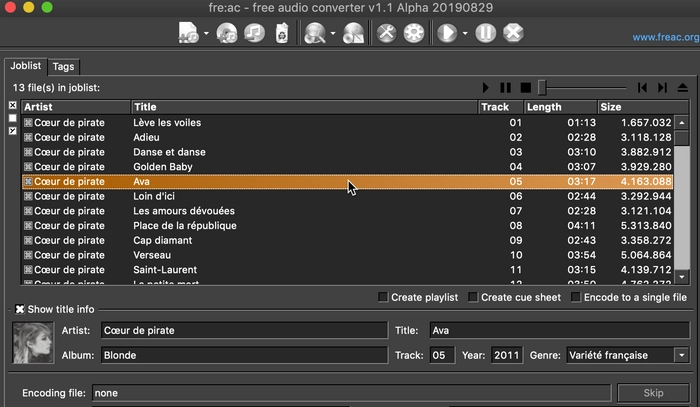700x407 pixels.
Task: Toggle checkbox for Verseau track
Action: pos(28,255)
